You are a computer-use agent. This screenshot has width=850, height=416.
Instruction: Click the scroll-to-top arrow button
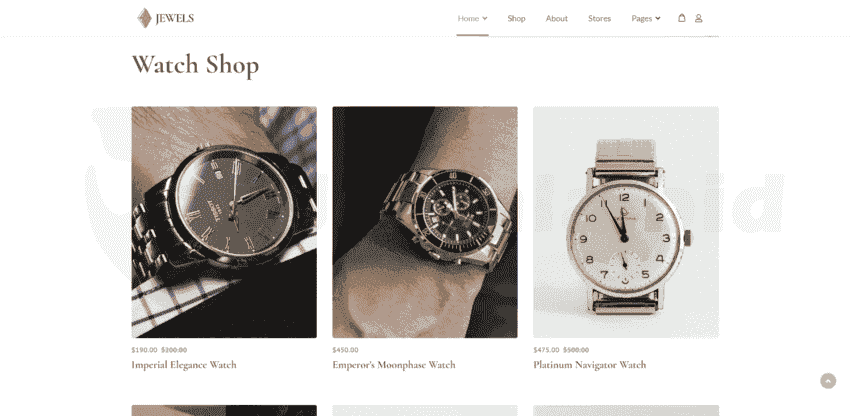[x=828, y=381]
